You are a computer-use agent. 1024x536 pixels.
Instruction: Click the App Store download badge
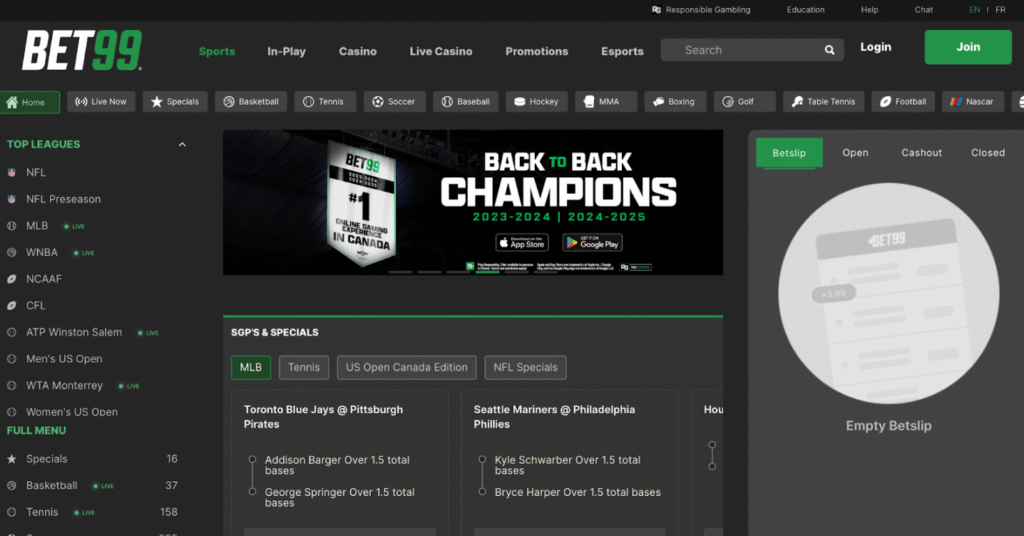[522, 243]
